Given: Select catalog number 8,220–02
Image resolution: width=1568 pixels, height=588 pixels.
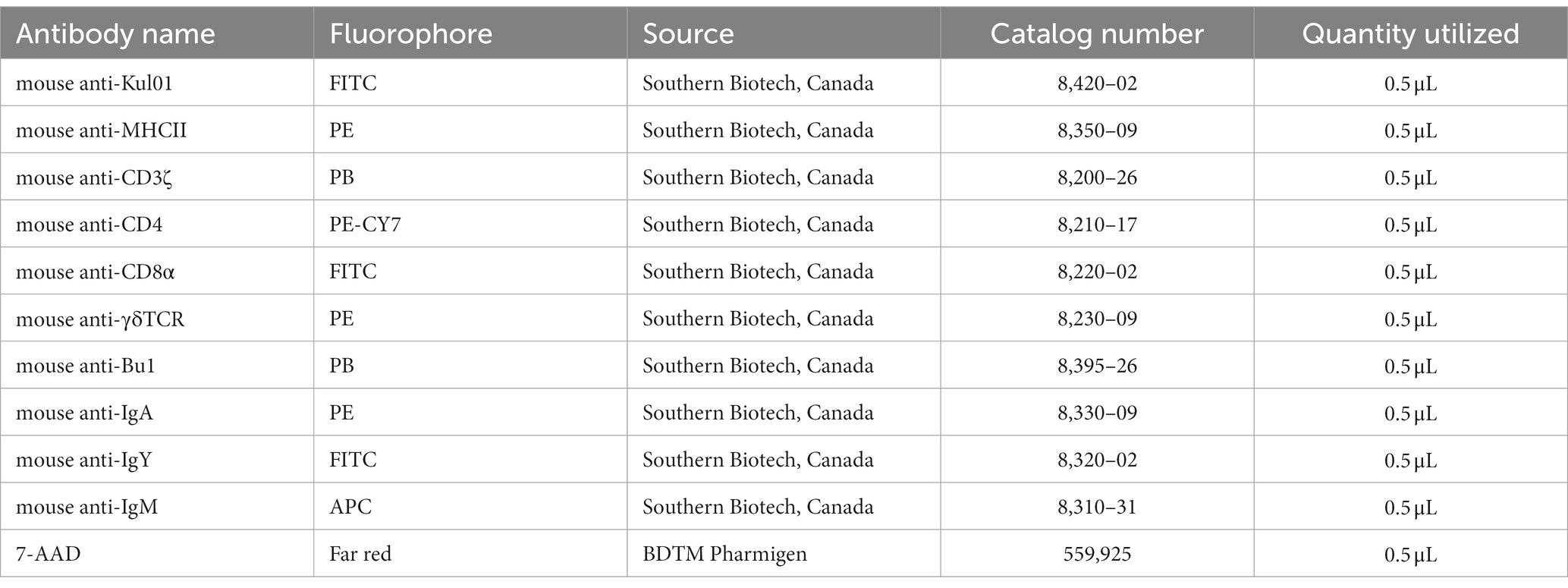Looking at the screenshot, I should [x=1097, y=272].
